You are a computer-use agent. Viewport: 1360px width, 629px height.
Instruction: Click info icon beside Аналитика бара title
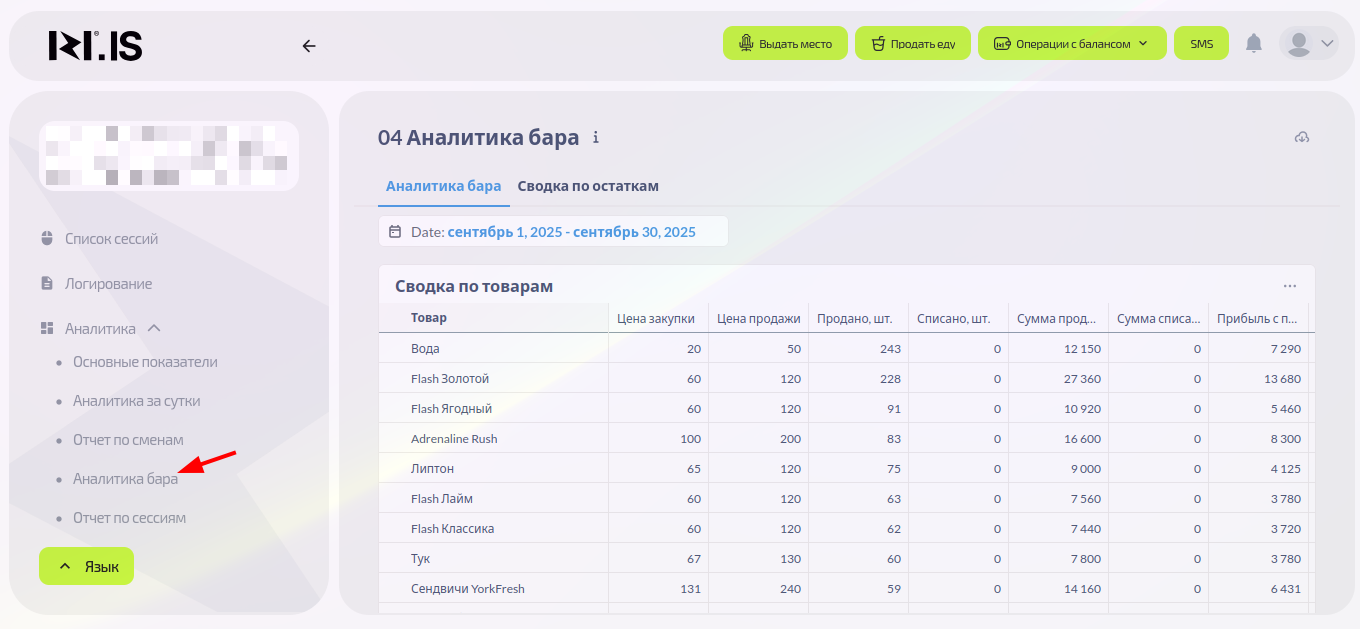(596, 138)
